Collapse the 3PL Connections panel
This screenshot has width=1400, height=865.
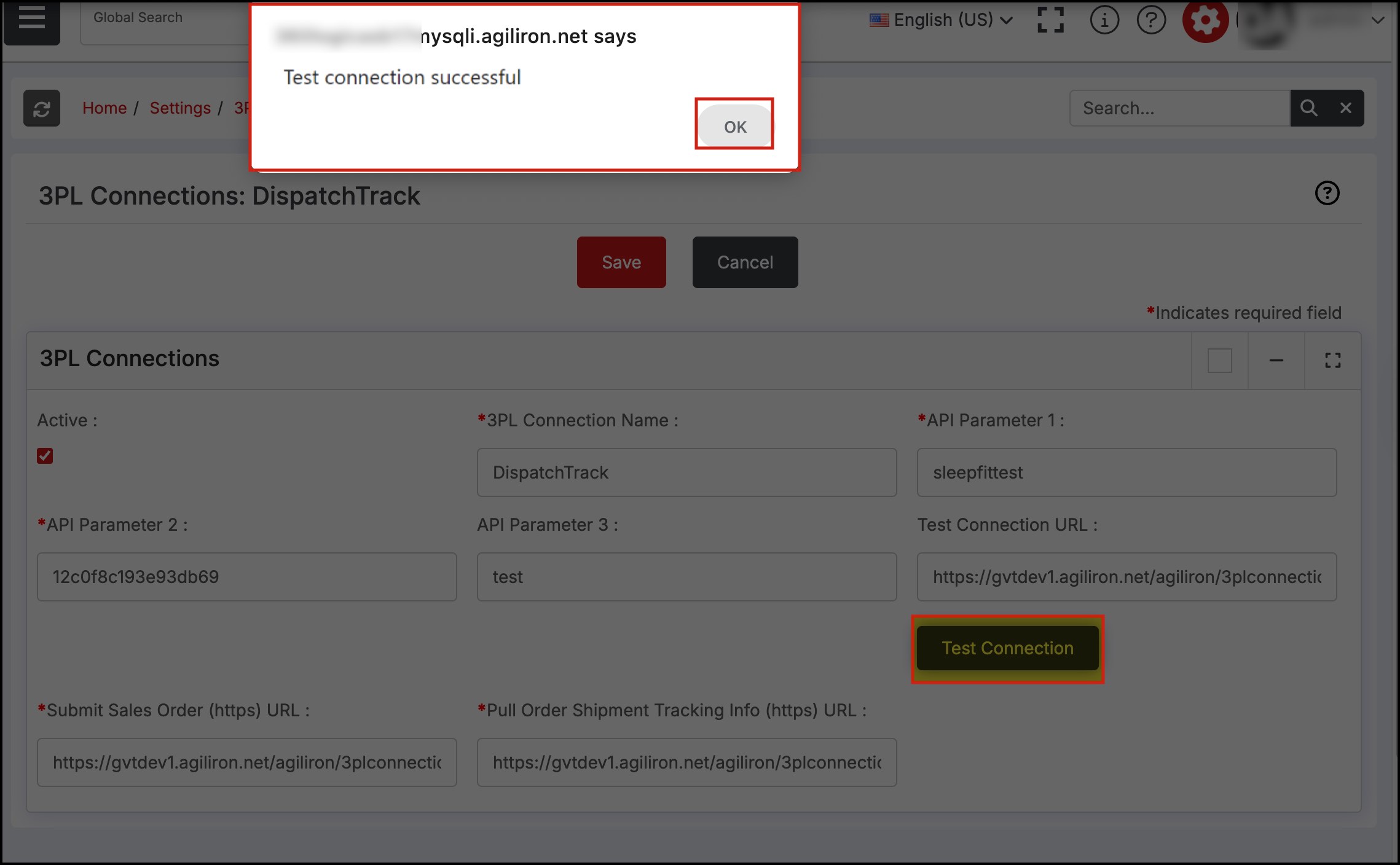pyautogui.click(x=1276, y=361)
